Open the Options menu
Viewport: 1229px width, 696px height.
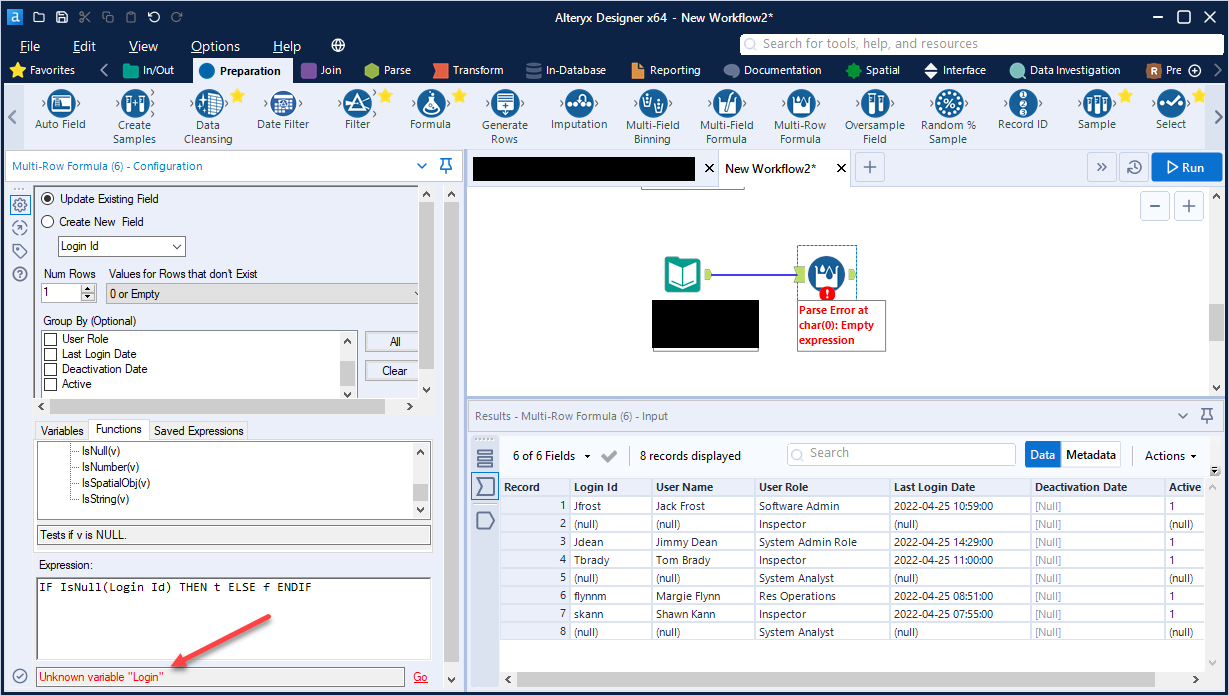coord(215,46)
